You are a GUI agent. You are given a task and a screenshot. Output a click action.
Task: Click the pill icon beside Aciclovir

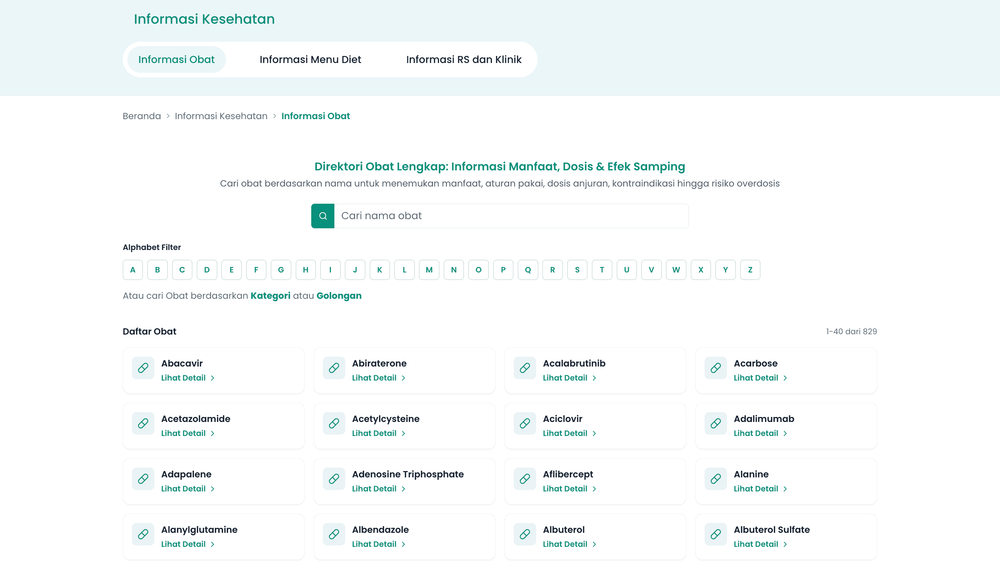tap(524, 424)
